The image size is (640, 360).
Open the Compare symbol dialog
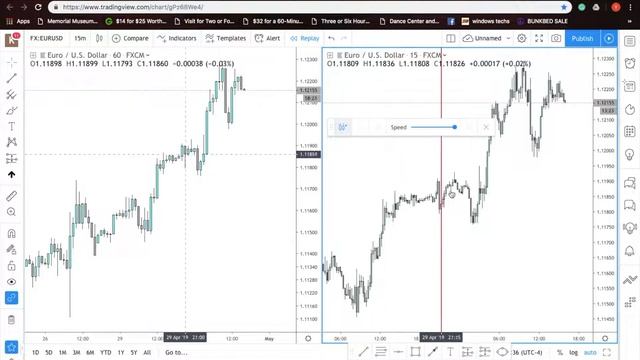click(x=130, y=38)
